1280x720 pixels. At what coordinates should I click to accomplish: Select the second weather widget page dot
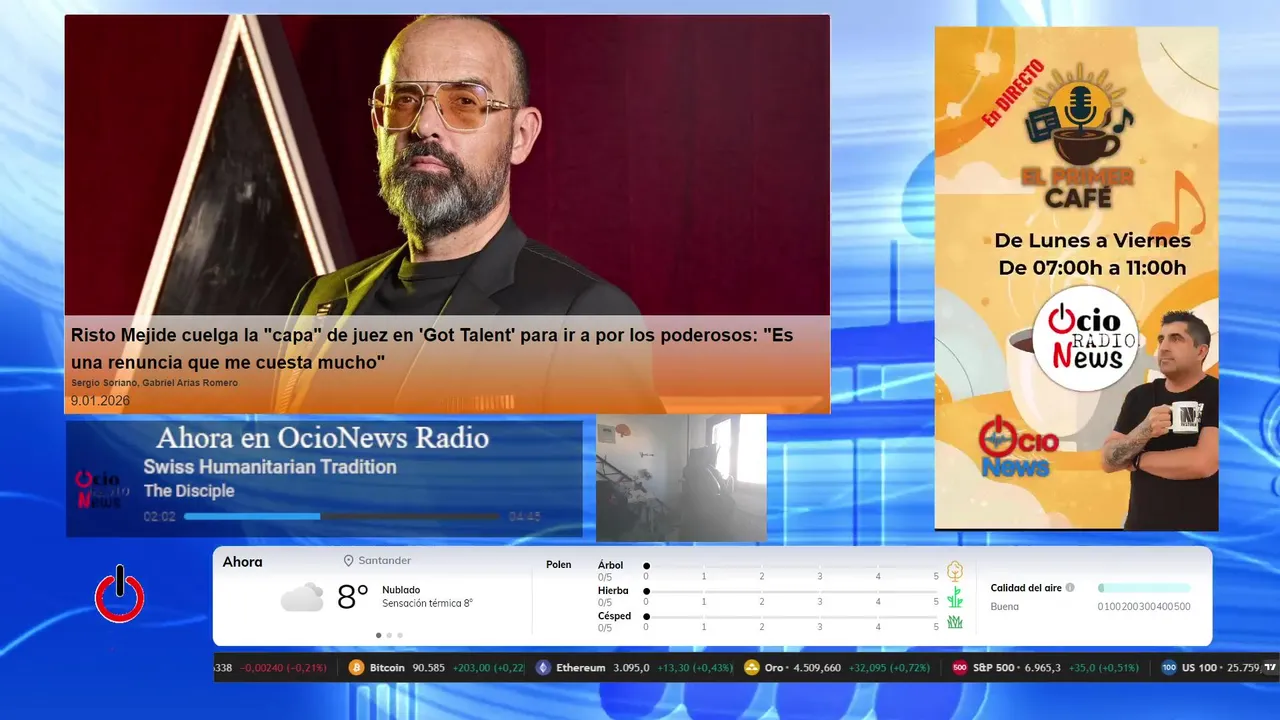coord(389,635)
